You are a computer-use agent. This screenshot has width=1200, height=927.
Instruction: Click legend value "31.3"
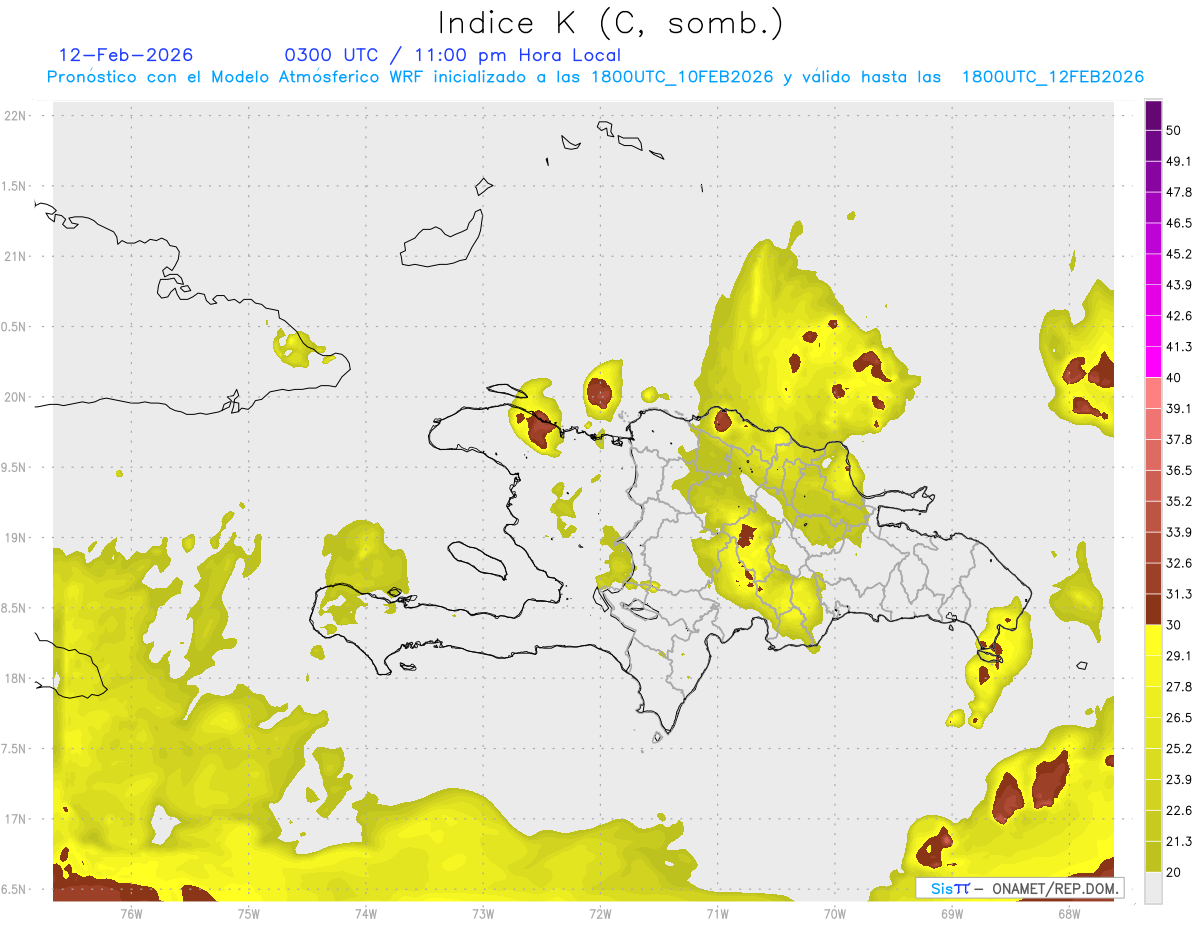(x=1179, y=594)
